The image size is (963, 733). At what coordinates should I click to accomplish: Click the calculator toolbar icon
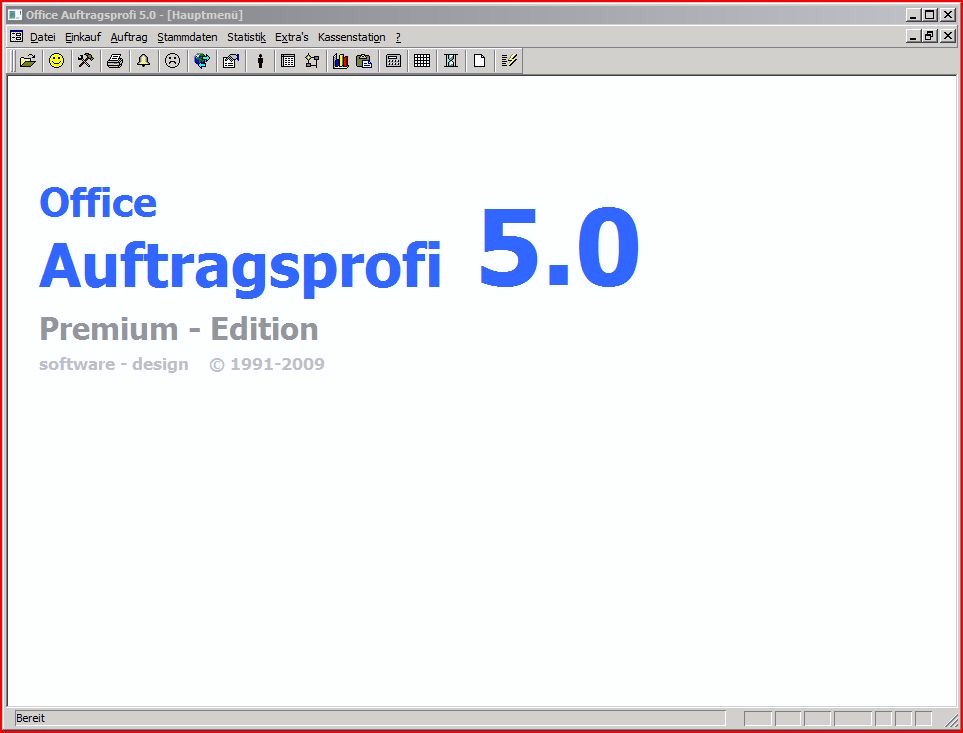coord(393,61)
